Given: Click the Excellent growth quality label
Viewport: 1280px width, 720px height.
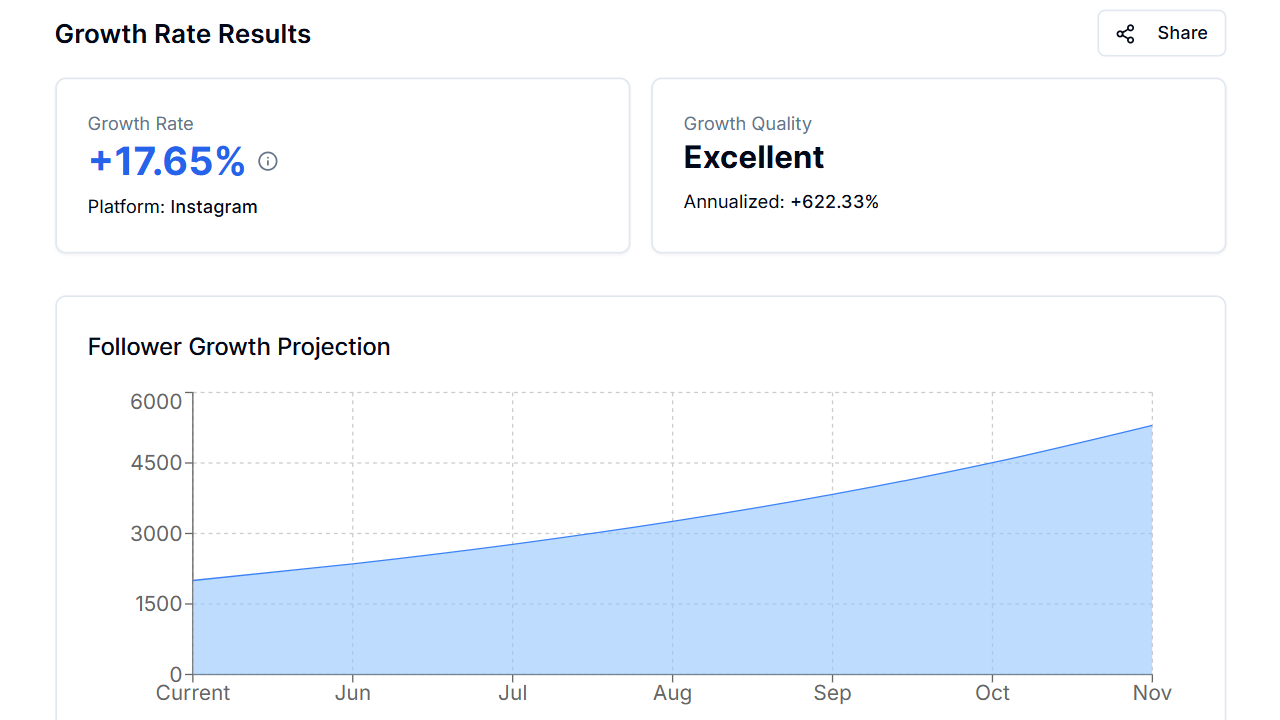Looking at the screenshot, I should [x=753, y=157].
